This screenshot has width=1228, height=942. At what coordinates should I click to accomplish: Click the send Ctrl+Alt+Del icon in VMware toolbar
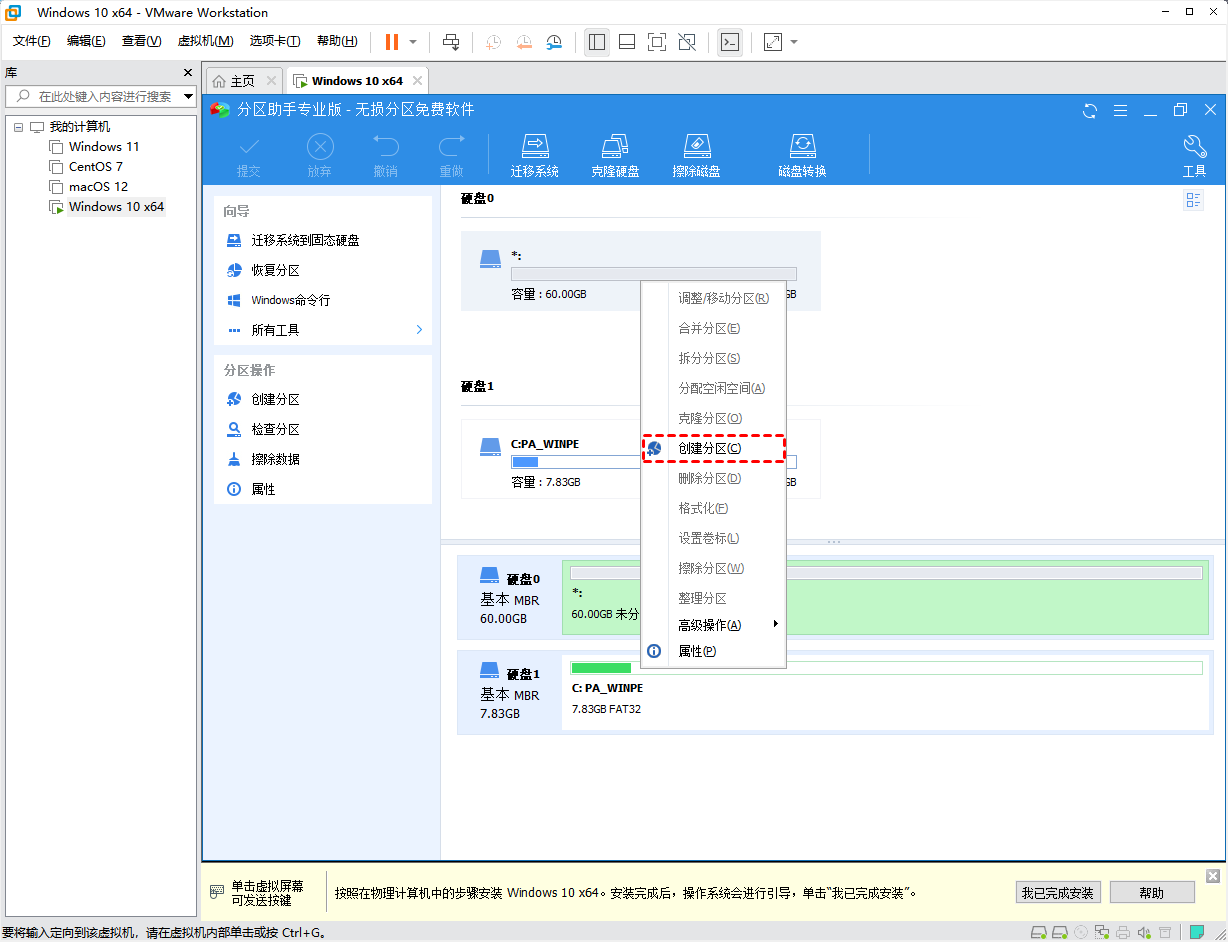click(451, 42)
